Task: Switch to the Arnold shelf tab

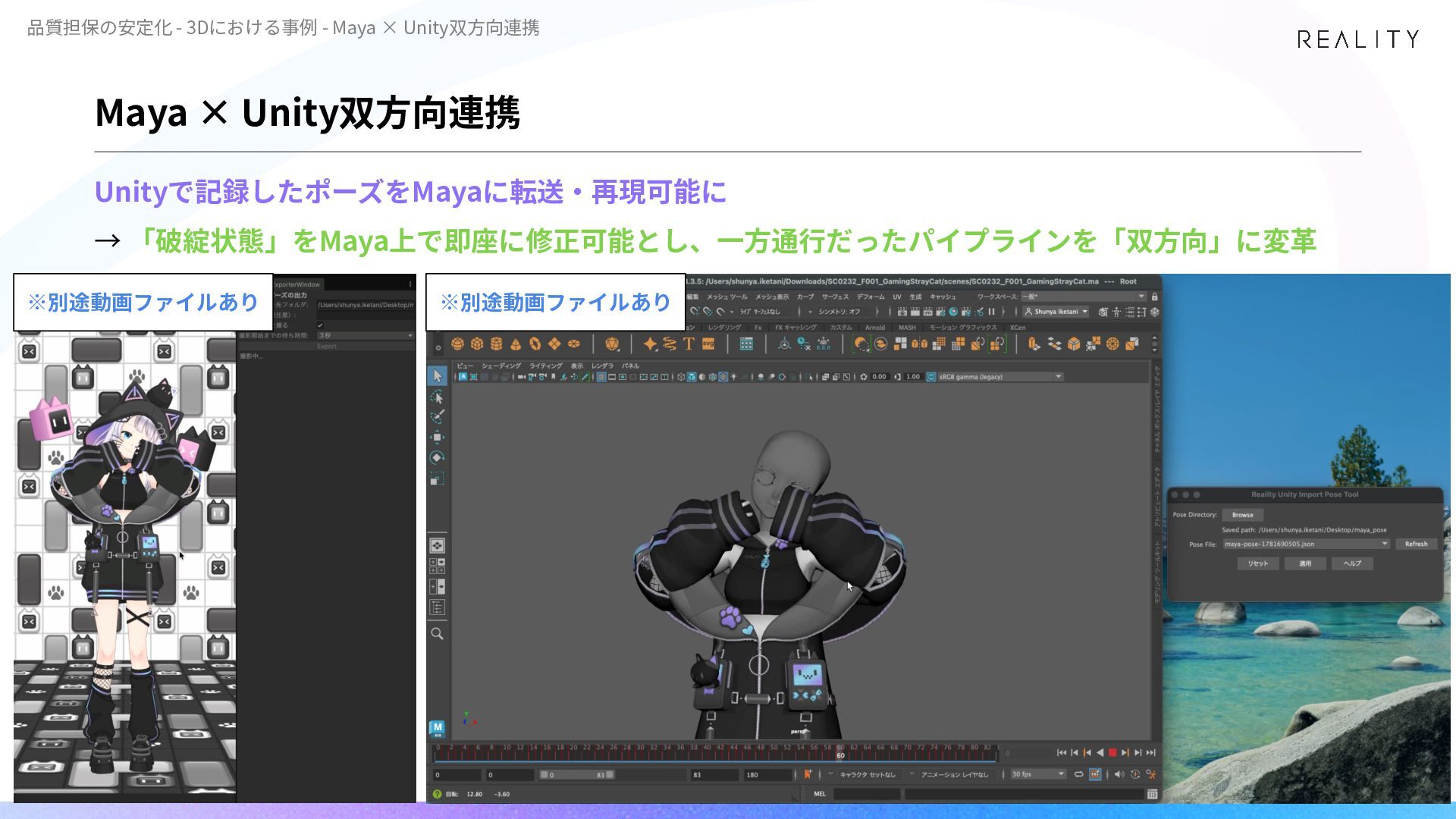Action: click(875, 328)
